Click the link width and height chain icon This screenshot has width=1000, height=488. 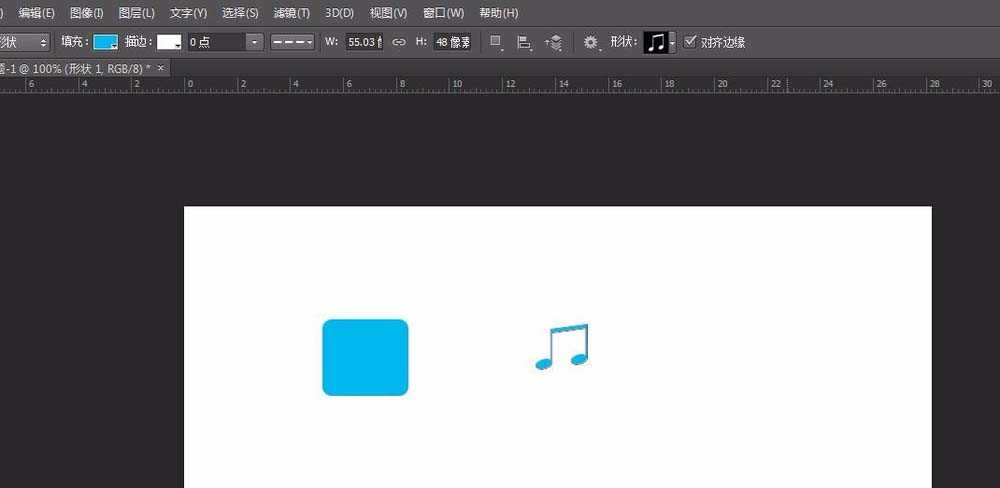tap(399, 42)
